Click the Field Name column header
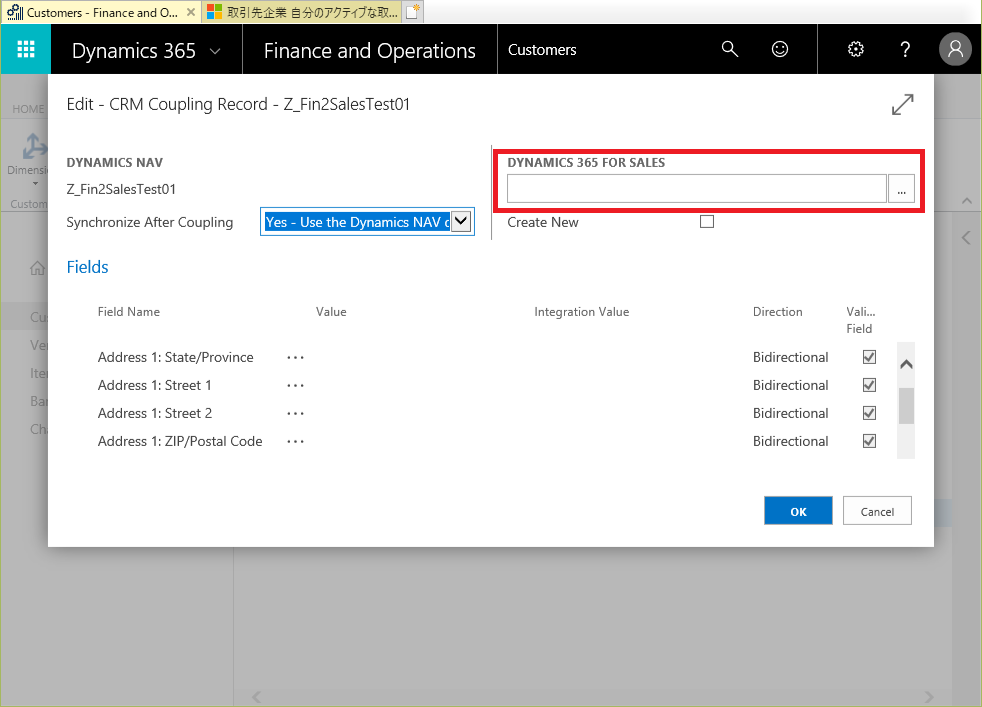The width and height of the screenshot is (982, 707). [128, 312]
